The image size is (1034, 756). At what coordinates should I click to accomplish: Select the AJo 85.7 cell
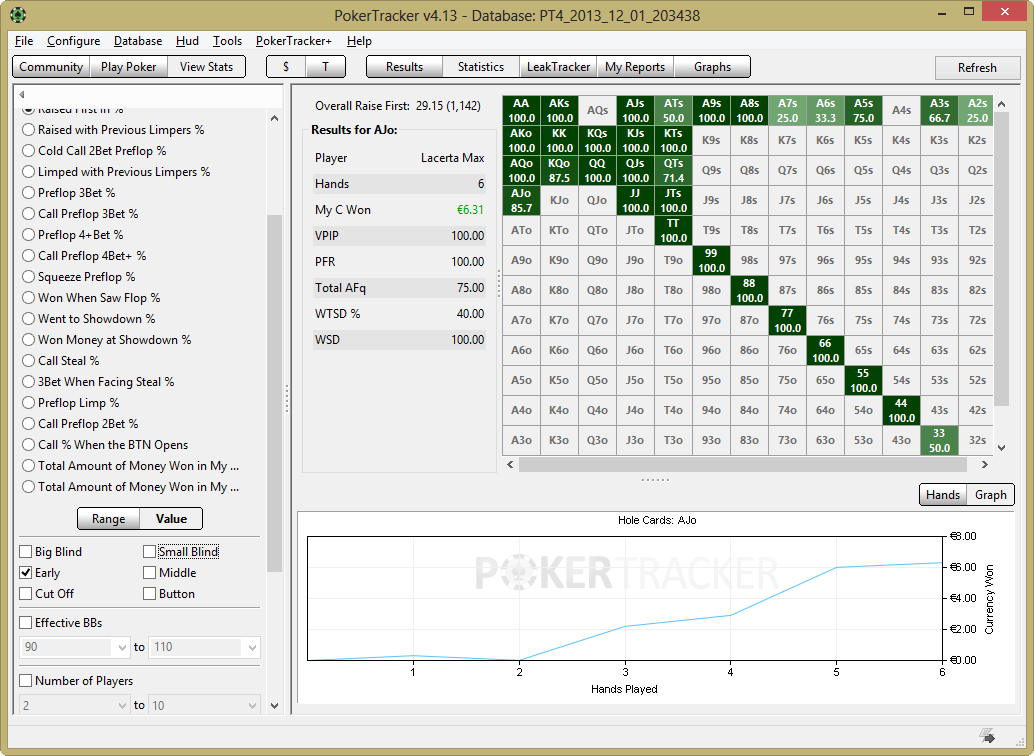point(521,201)
